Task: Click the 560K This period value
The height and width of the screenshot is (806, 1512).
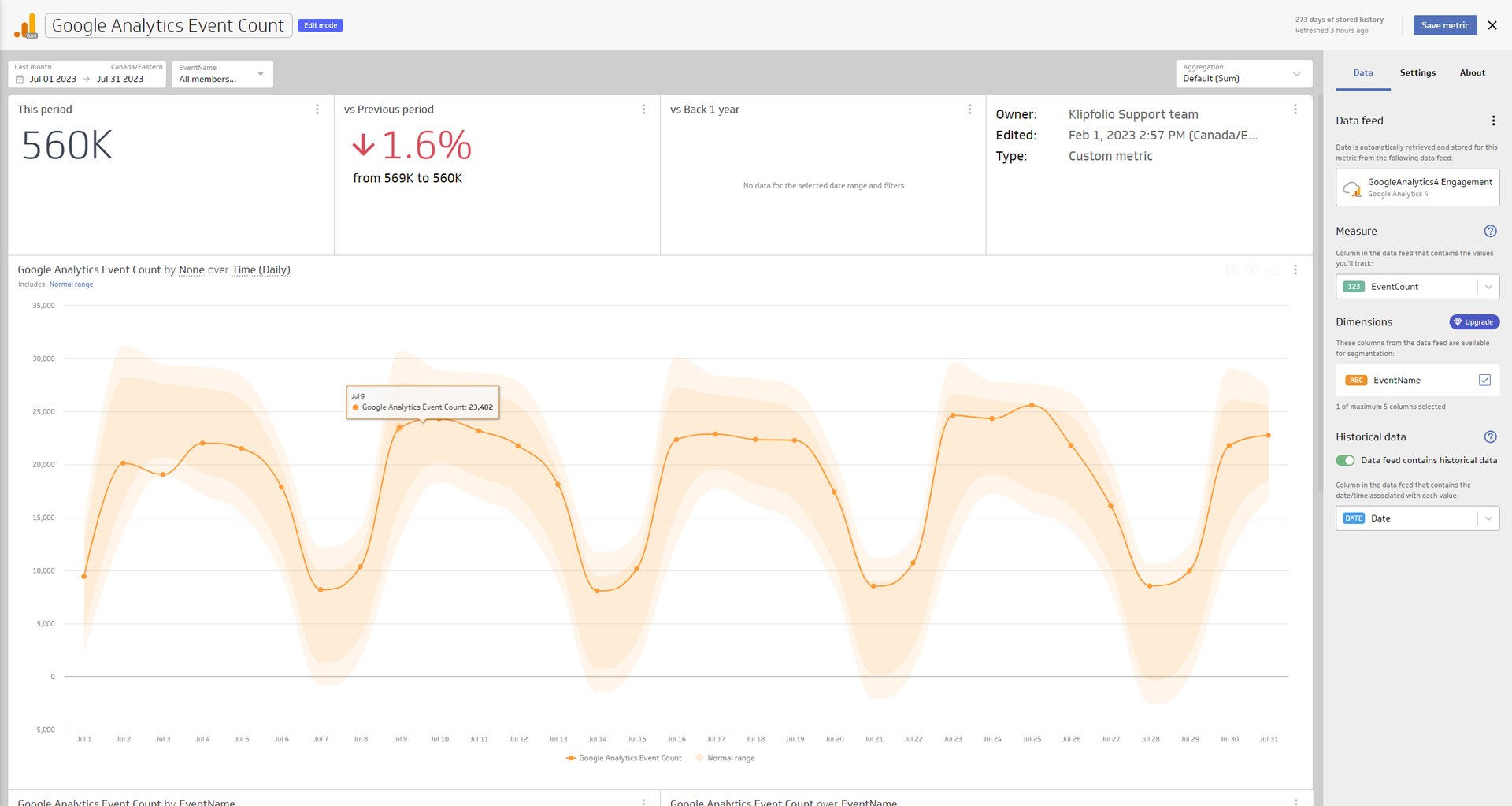Action: (x=68, y=146)
